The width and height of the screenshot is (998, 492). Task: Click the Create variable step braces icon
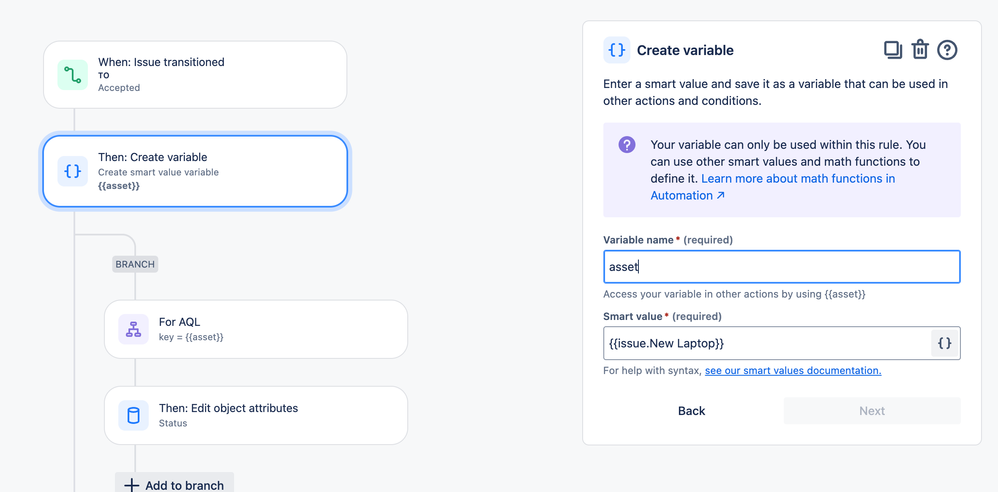(x=73, y=171)
